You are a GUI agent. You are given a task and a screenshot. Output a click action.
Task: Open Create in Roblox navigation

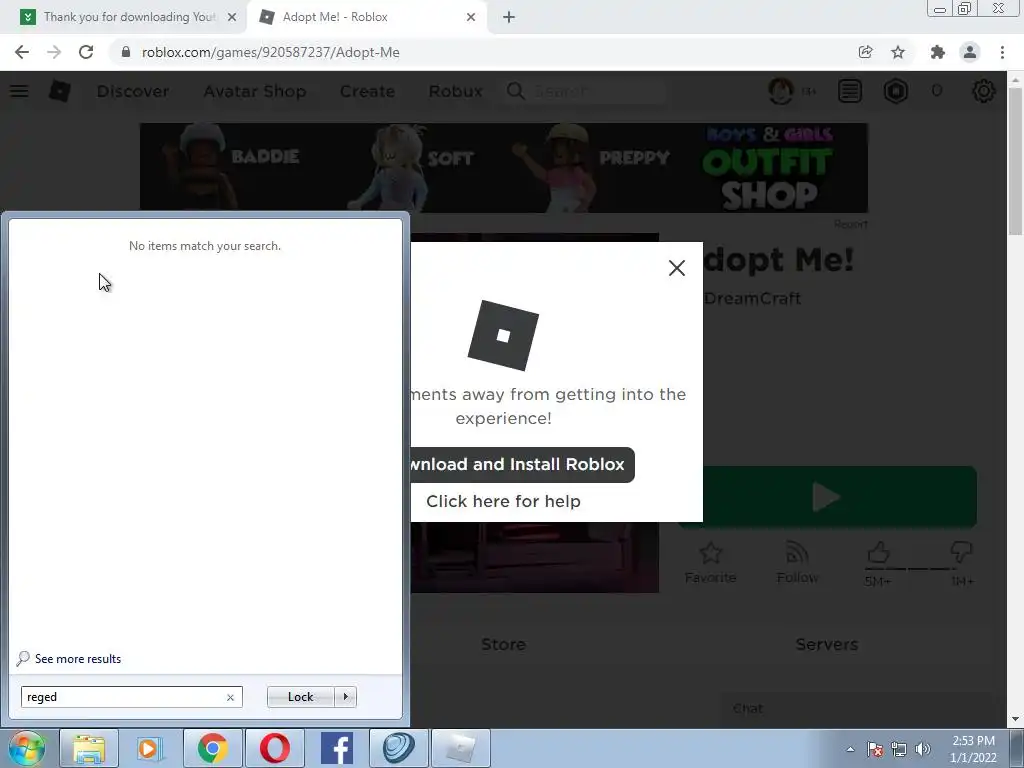click(367, 91)
